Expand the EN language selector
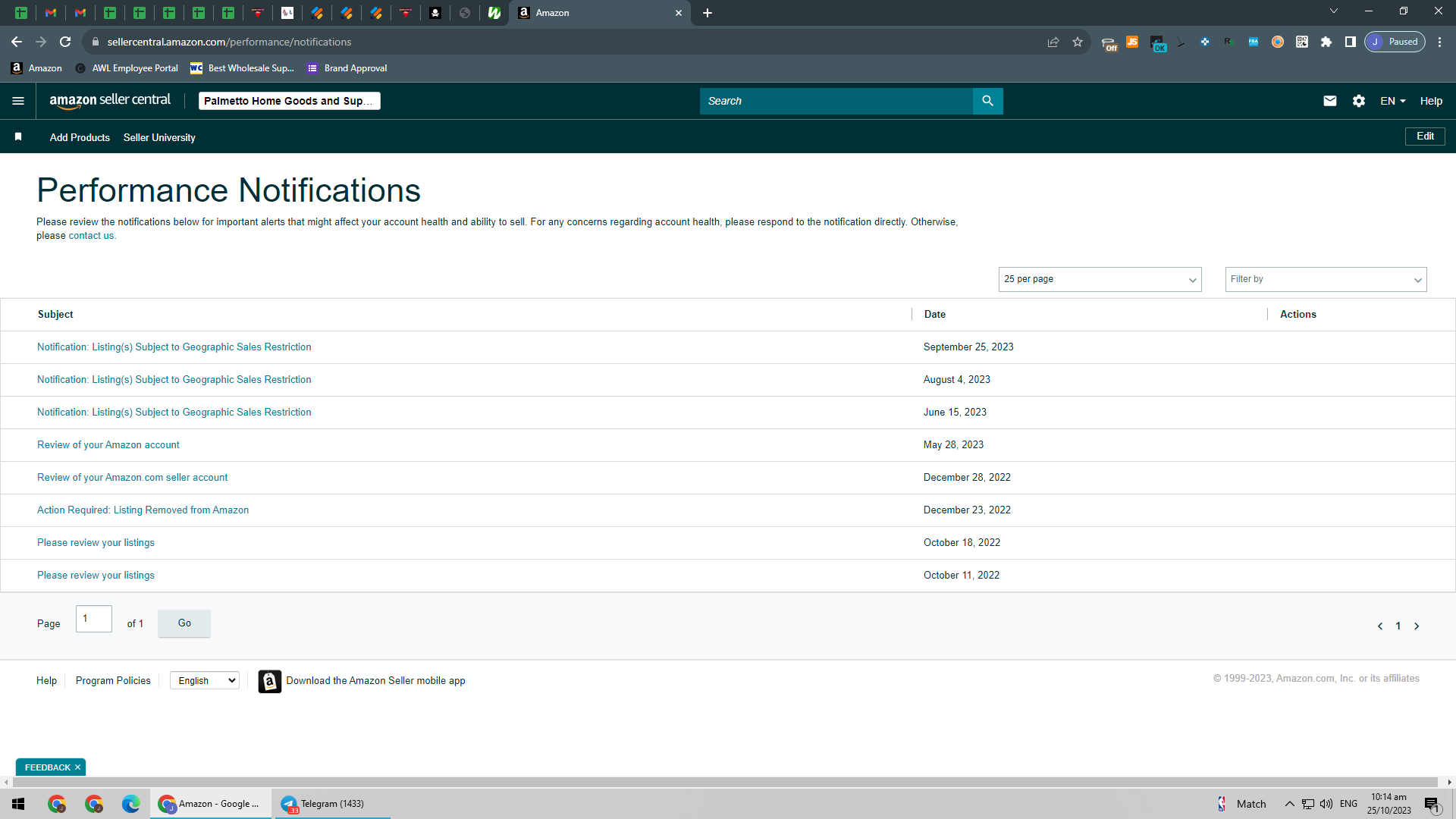The height and width of the screenshot is (819, 1456). point(1393,101)
